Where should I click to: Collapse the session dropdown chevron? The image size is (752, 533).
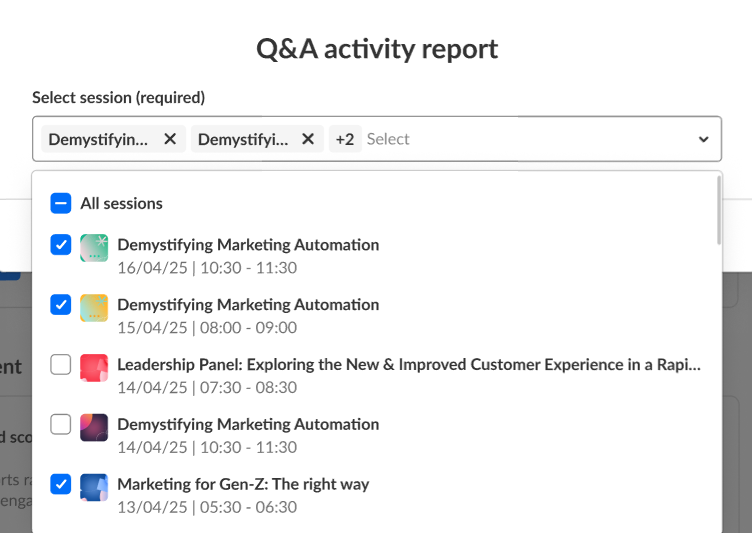703,139
